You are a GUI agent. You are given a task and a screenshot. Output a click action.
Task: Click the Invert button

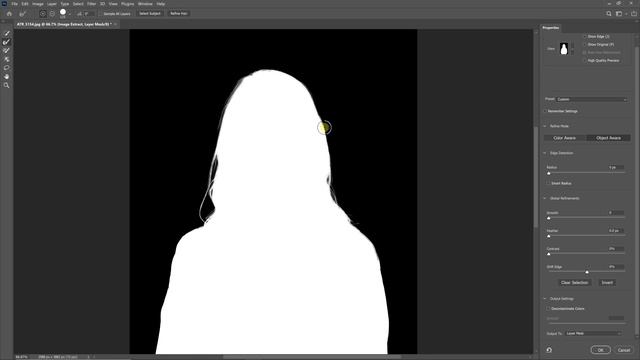(x=607, y=282)
